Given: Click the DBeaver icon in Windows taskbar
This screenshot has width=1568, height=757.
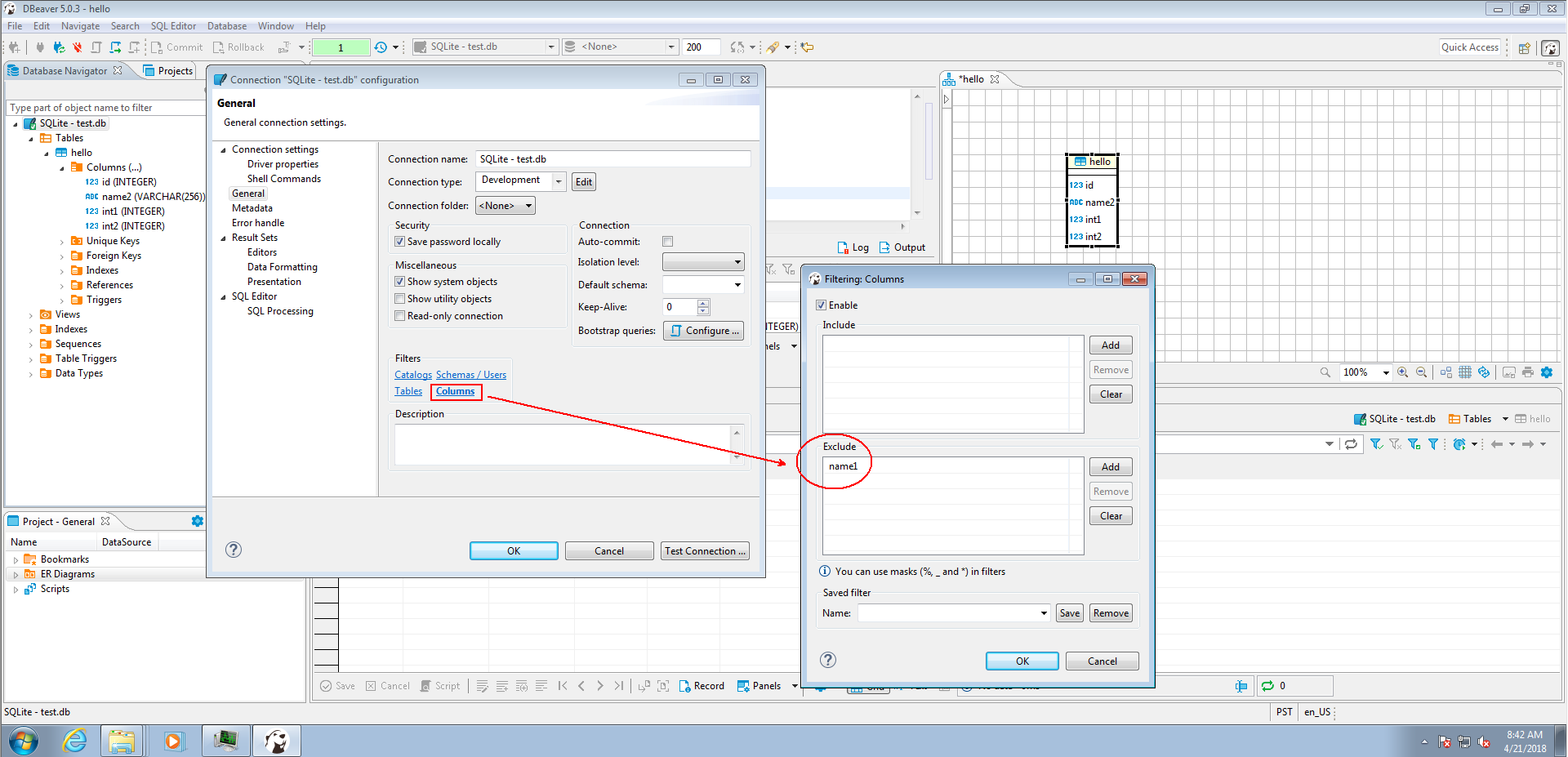Looking at the screenshot, I should (277, 741).
